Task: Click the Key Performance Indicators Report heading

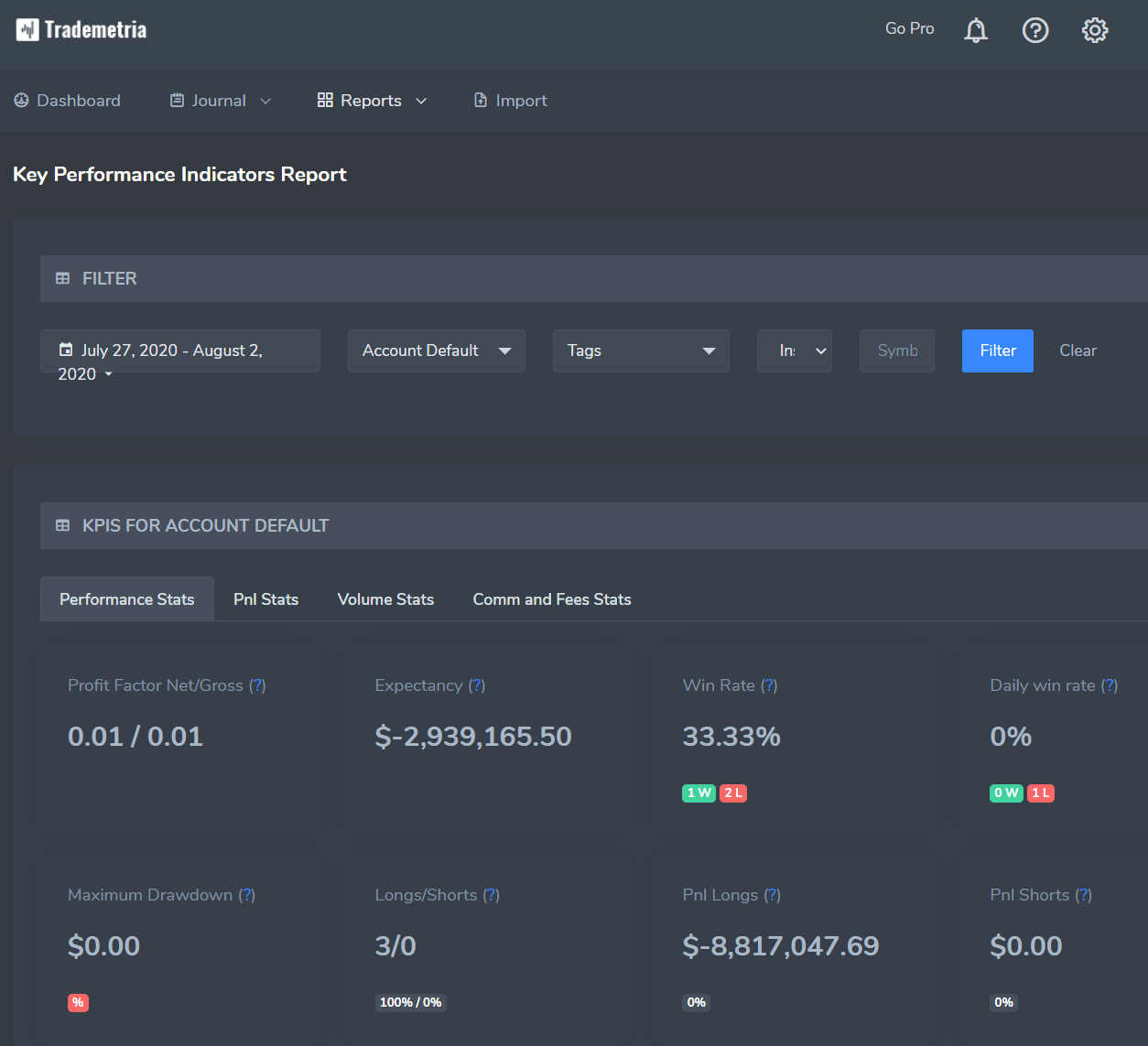Action: point(179,175)
